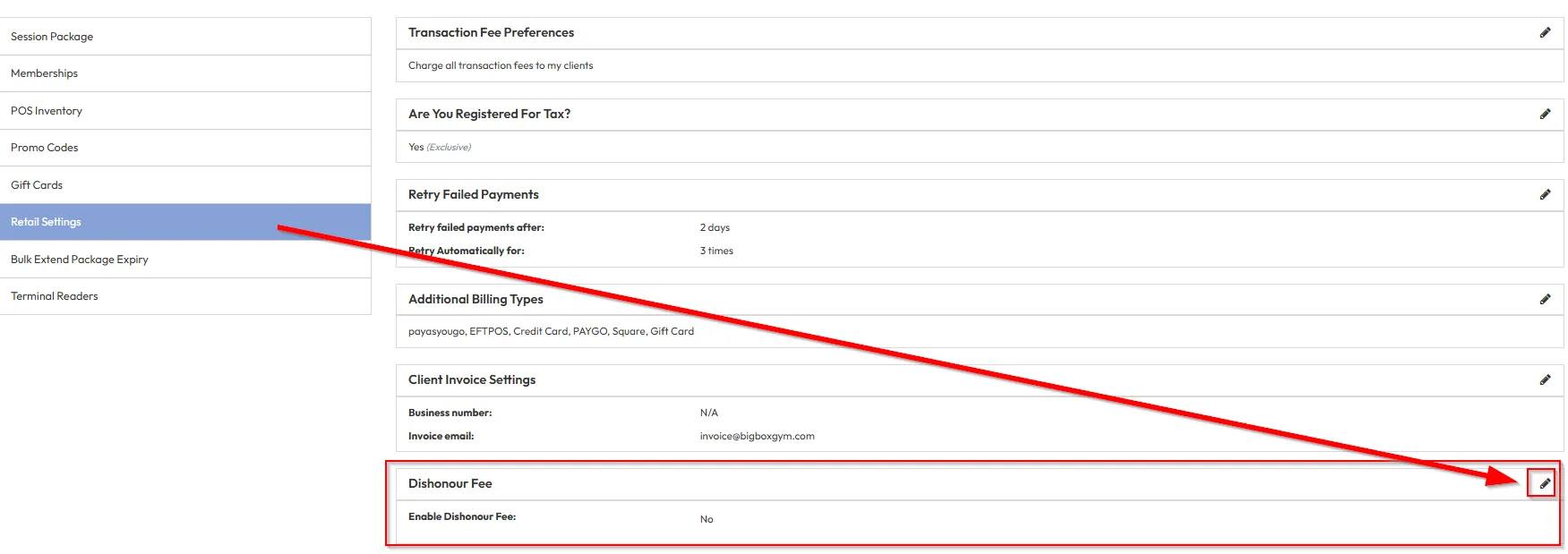Screen dimensions: 1568x554
Task: Navigate to Gift Cards
Action: click(37, 185)
